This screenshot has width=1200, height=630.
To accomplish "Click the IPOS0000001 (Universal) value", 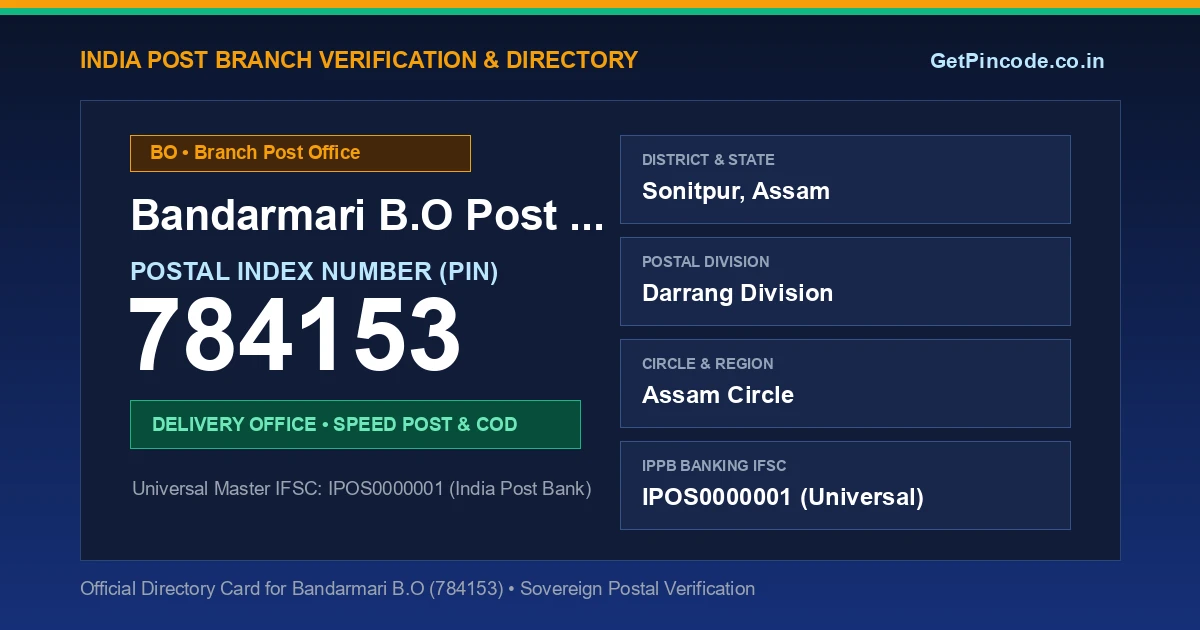I will pyautogui.click(x=783, y=497).
